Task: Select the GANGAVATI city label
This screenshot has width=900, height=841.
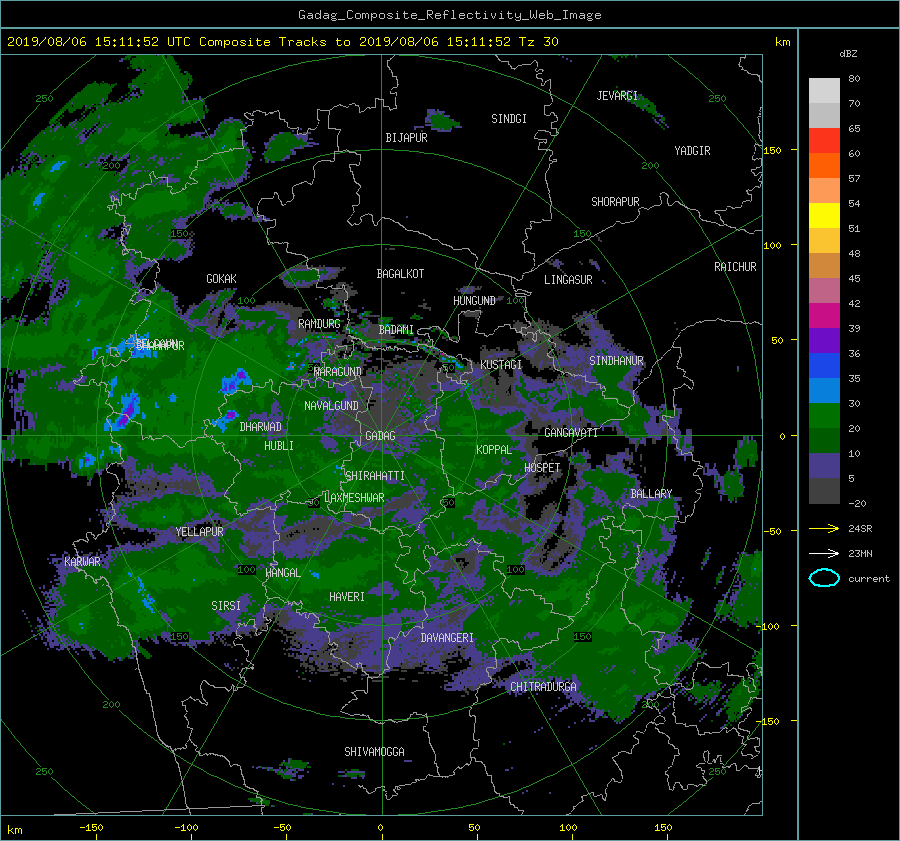Action: click(571, 433)
